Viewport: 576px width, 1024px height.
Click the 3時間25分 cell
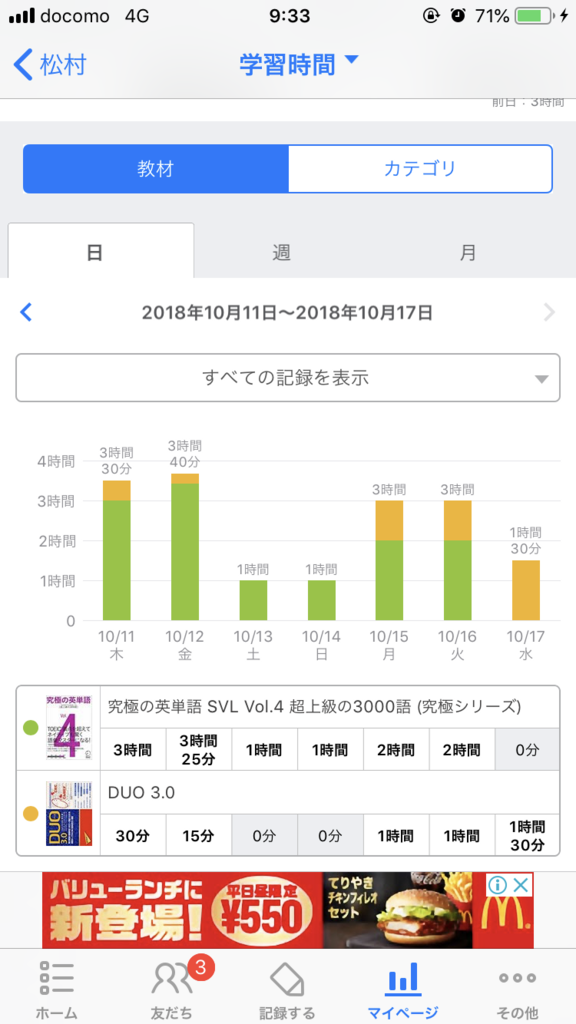[x=199, y=750]
